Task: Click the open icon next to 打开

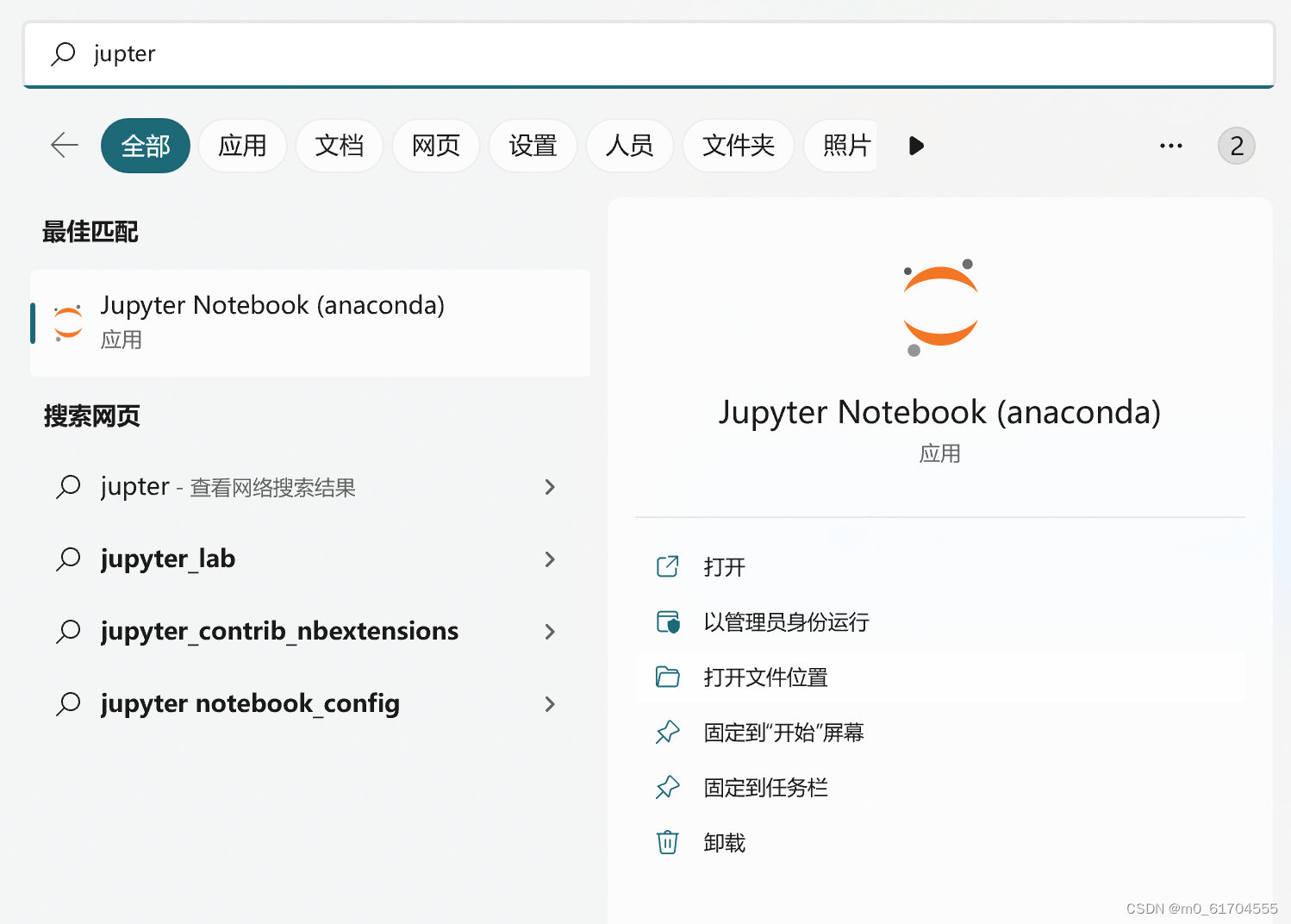Action: tap(668, 566)
